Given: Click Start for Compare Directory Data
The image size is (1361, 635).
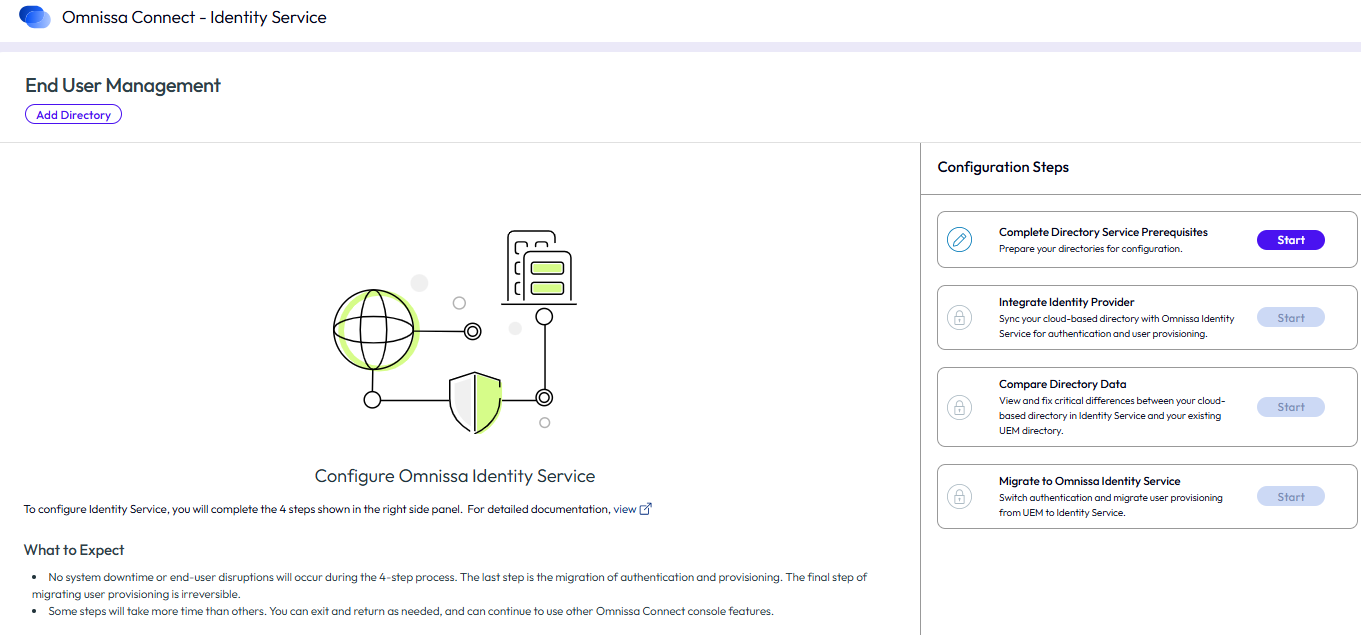Looking at the screenshot, I should point(1291,407).
